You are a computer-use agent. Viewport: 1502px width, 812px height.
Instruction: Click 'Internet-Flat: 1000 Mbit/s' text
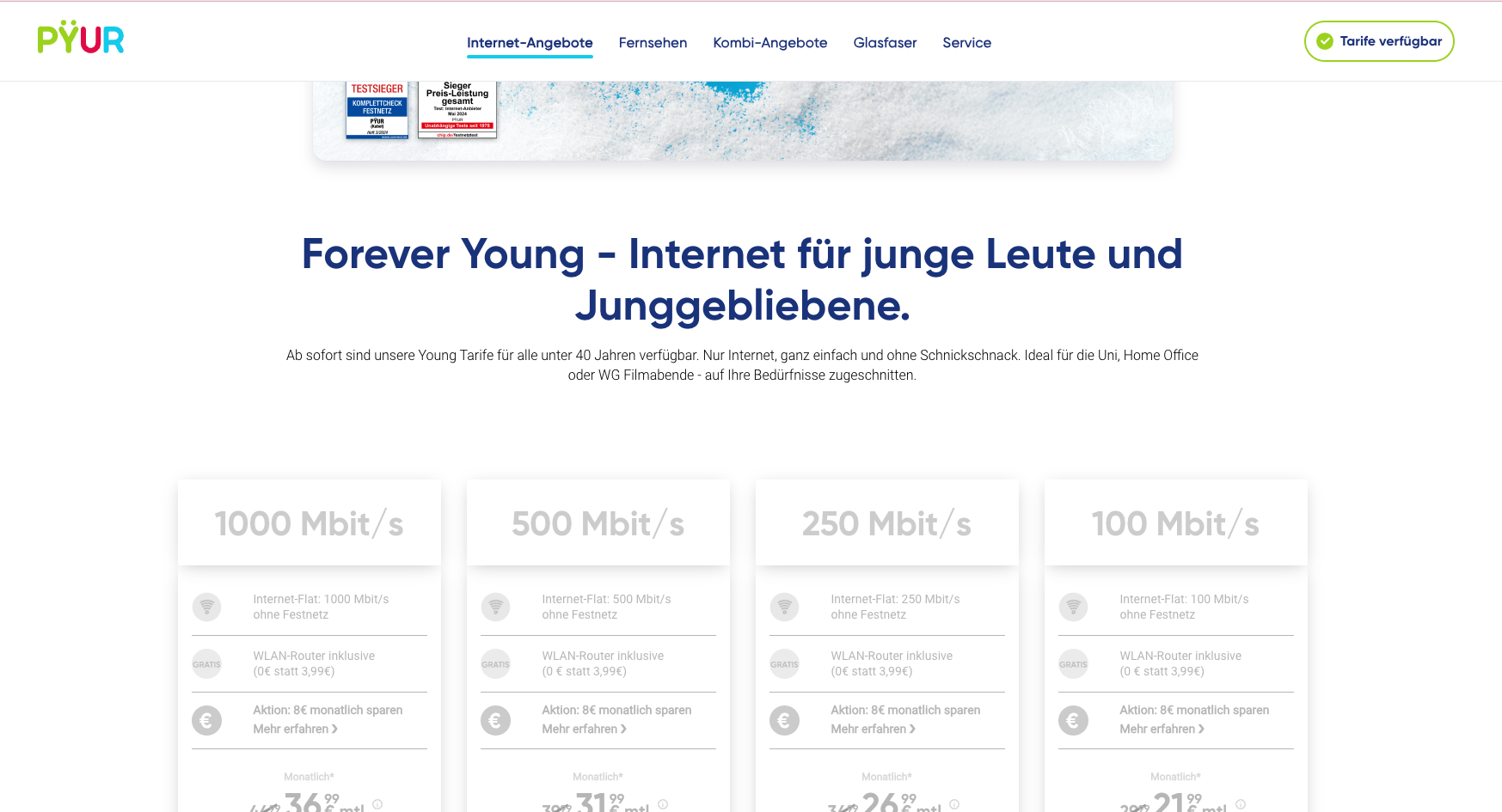pos(321,599)
